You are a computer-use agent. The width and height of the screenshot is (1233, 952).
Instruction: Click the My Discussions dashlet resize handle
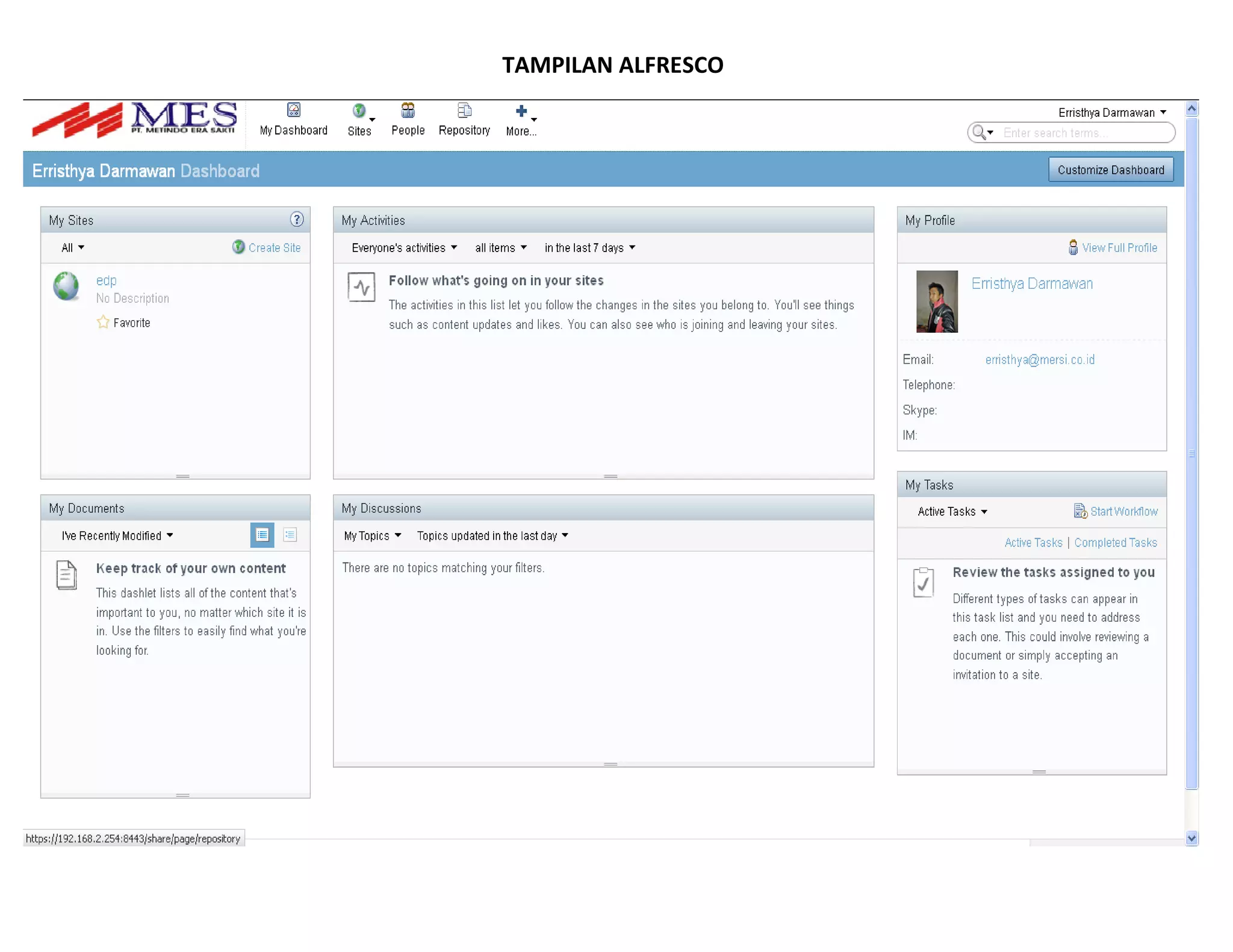click(610, 764)
